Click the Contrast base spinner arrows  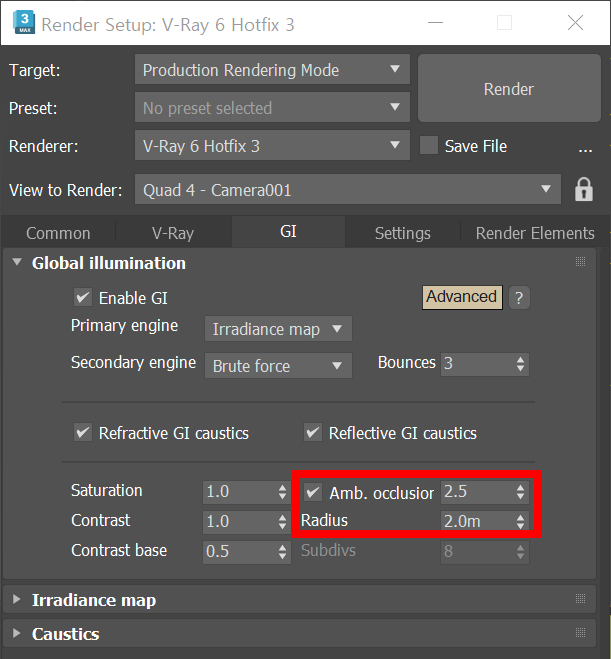282,551
